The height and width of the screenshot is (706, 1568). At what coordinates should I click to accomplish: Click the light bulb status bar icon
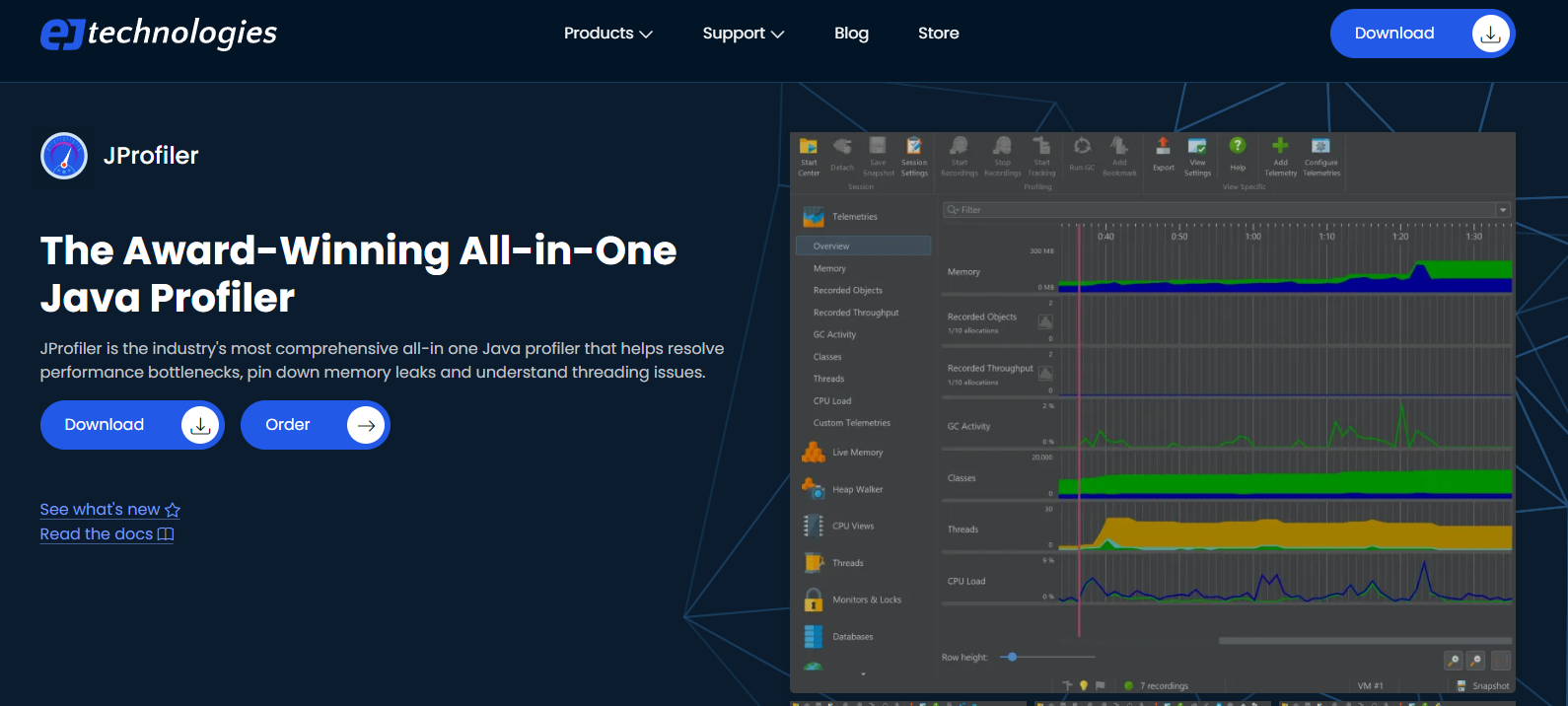point(1084,685)
